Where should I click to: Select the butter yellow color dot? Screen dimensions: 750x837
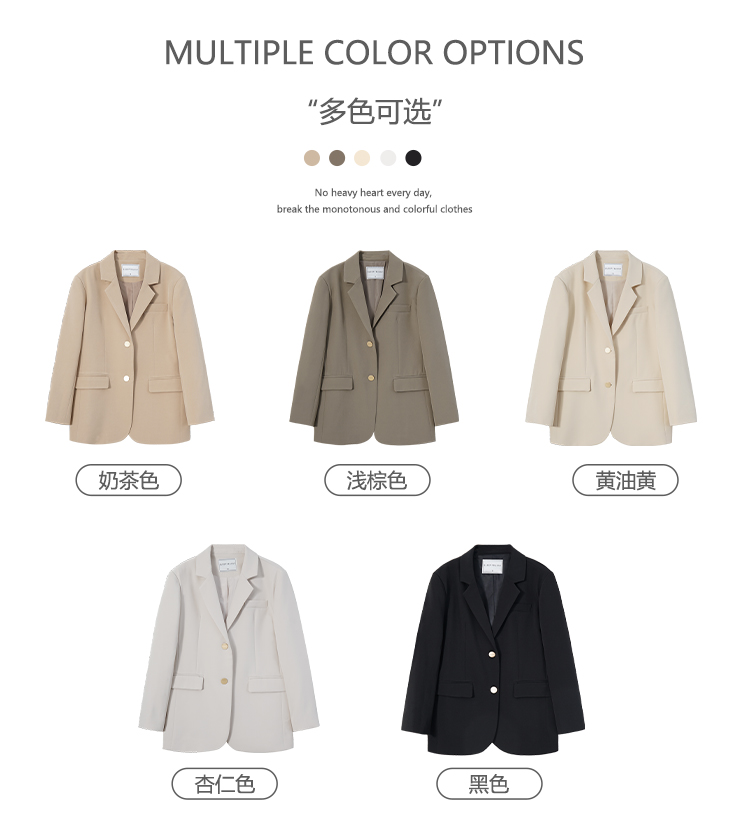362,158
